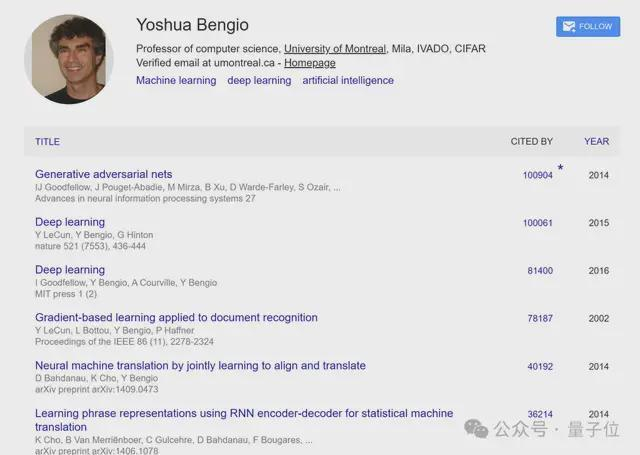Click the asterisk next to 100904 citations
640x455 pixels.
[560, 167]
